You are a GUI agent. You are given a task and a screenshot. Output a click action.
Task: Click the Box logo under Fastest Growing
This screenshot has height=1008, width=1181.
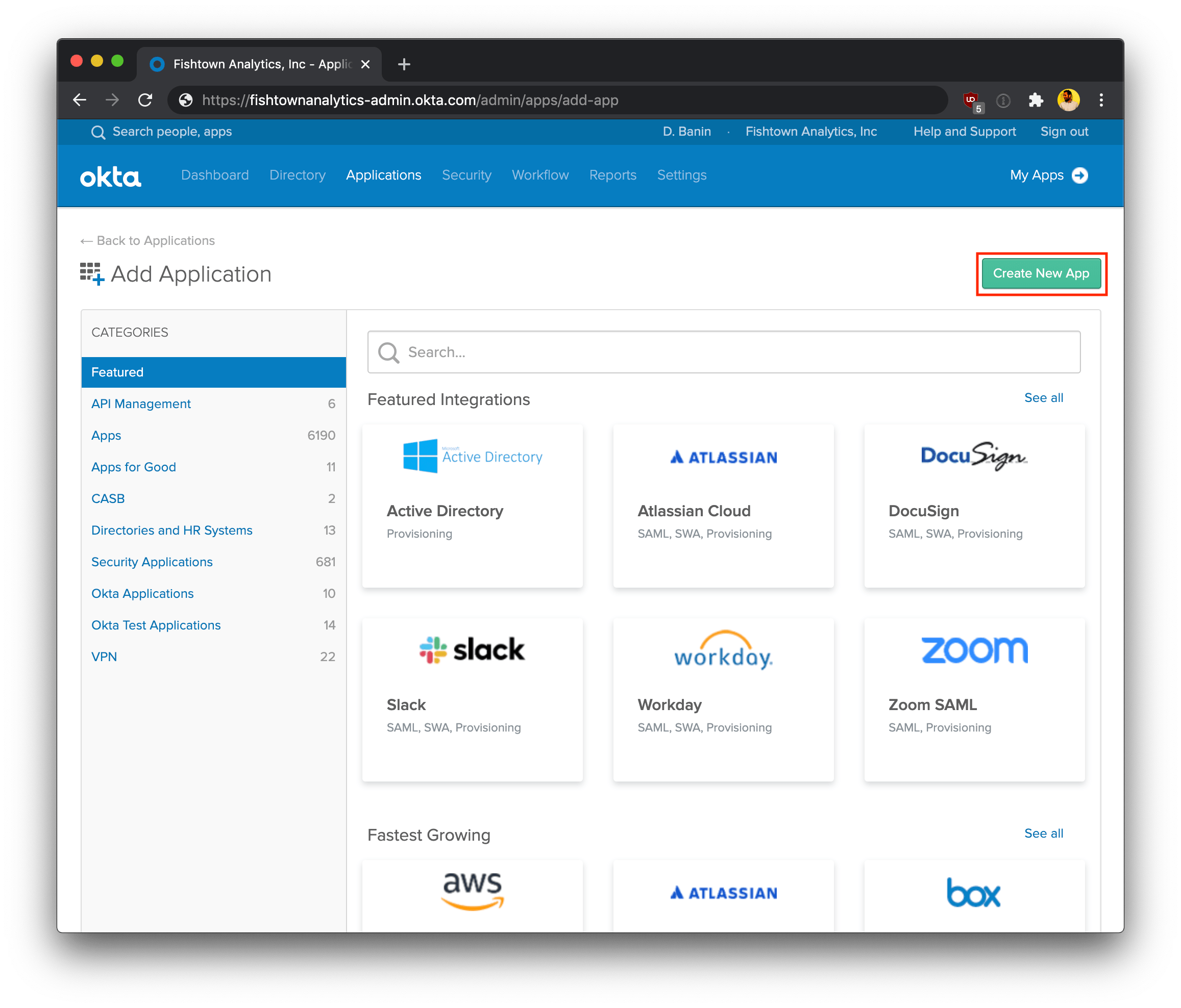973,893
